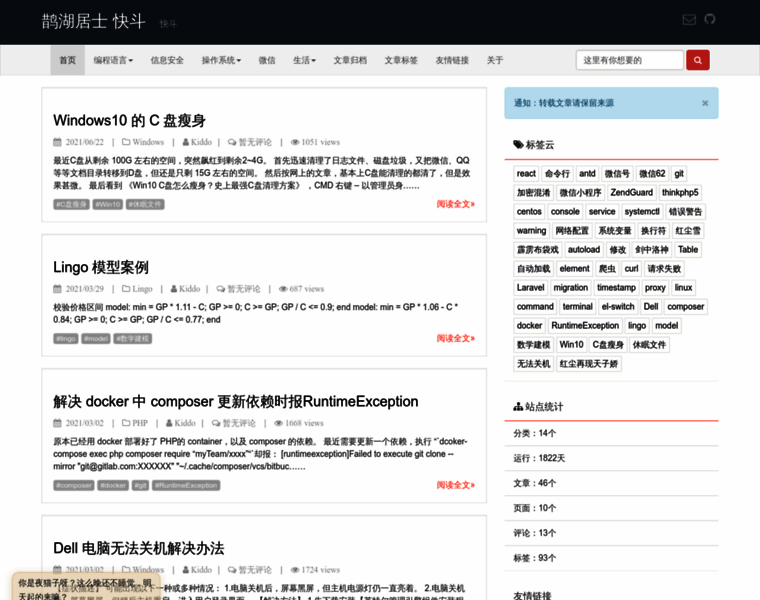Select timestamp in tag cloud
The height and width of the screenshot is (600, 760).
pyautogui.click(x=616, y=287)
